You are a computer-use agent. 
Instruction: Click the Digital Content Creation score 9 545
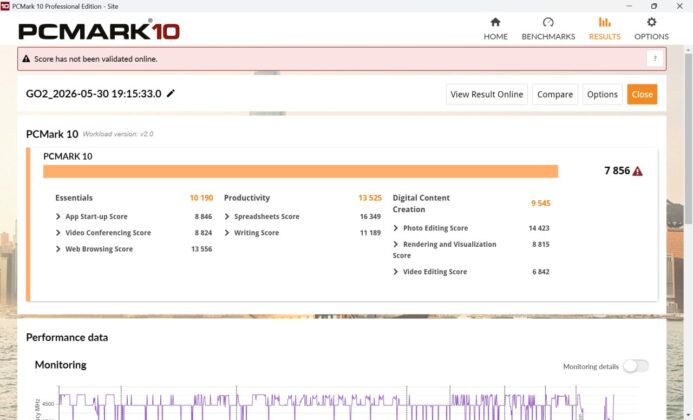[541, 203]
